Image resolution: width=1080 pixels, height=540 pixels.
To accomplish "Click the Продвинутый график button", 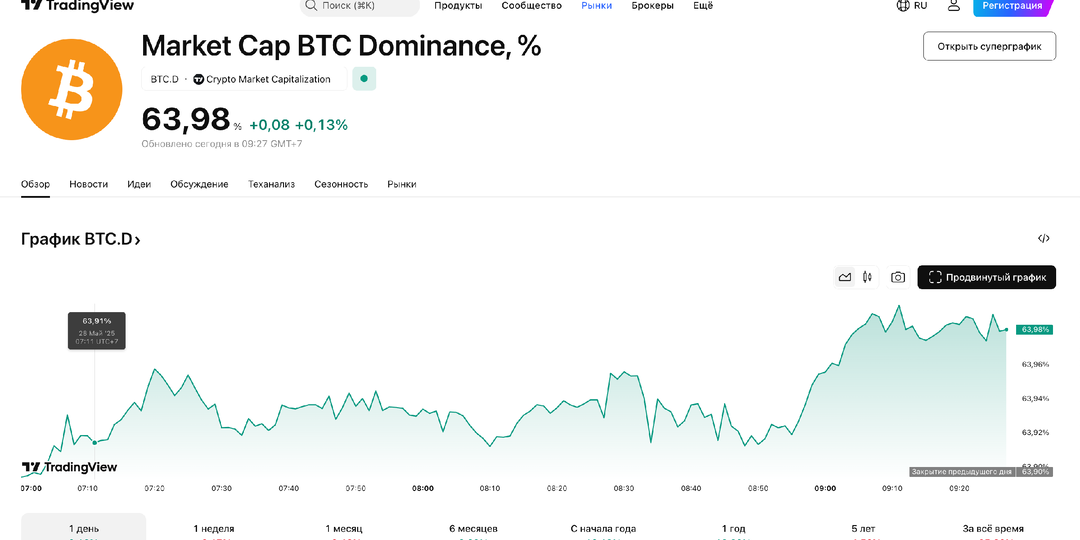I will (x=986, y=278).
